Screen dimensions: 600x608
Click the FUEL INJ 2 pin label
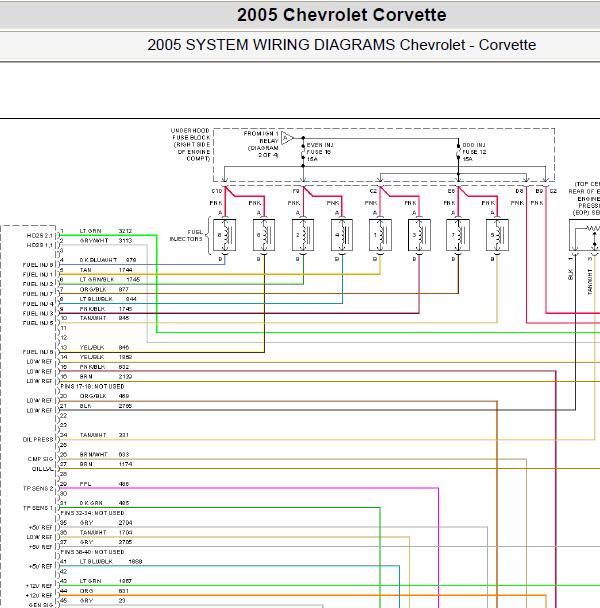[x=38, y=284]
